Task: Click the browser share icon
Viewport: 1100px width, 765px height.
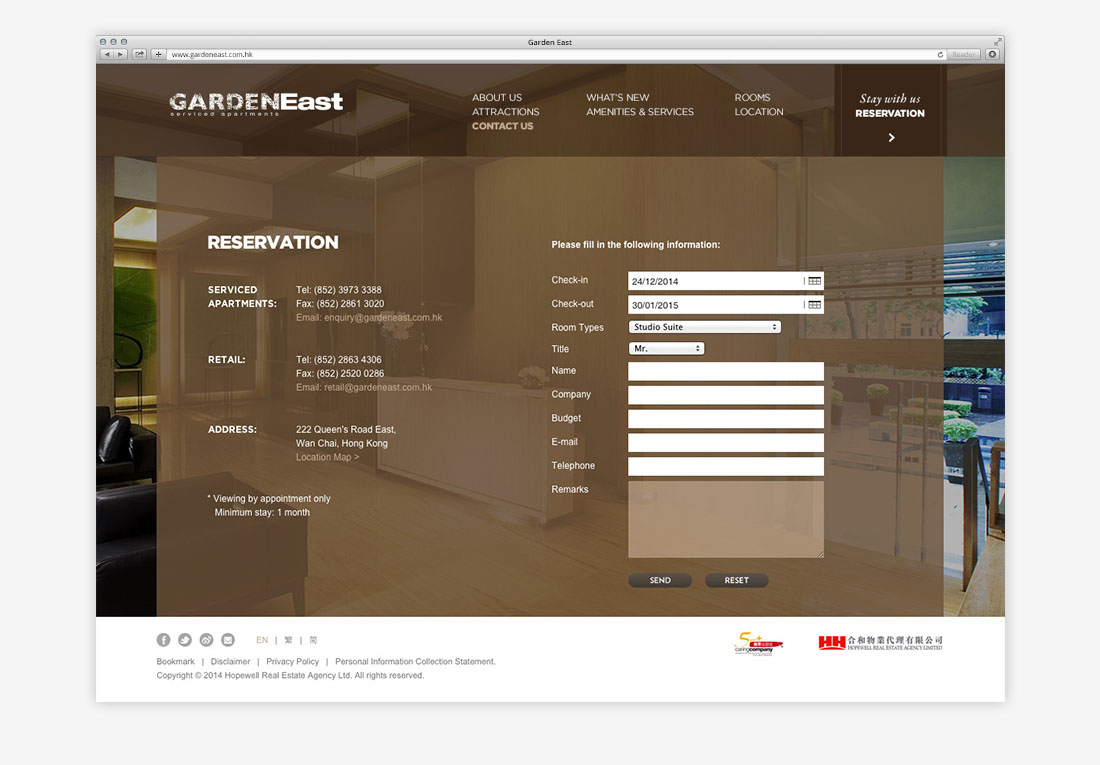Action: [140, 54]
